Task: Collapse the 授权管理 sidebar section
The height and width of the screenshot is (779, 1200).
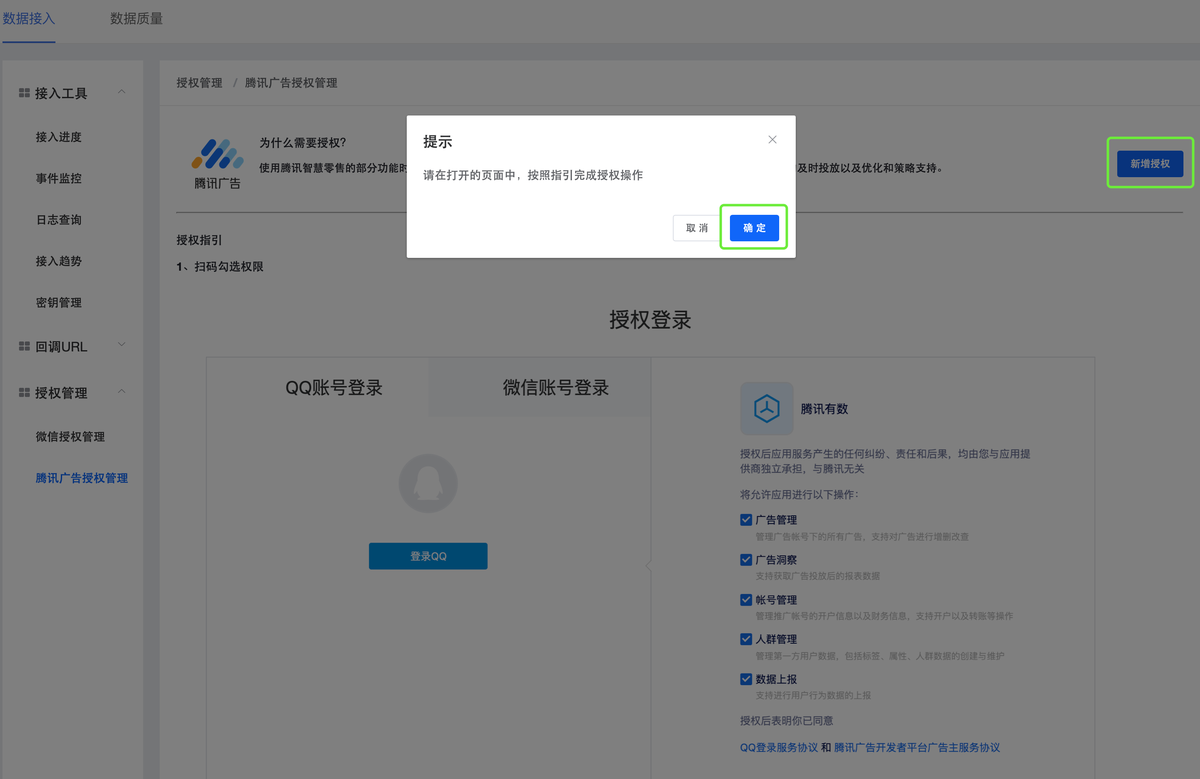Action: 121,392
